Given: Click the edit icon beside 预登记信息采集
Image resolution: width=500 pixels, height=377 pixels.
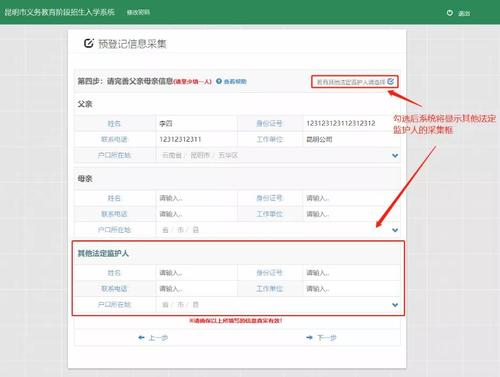Looking at the screenshot, I should 89,43.
